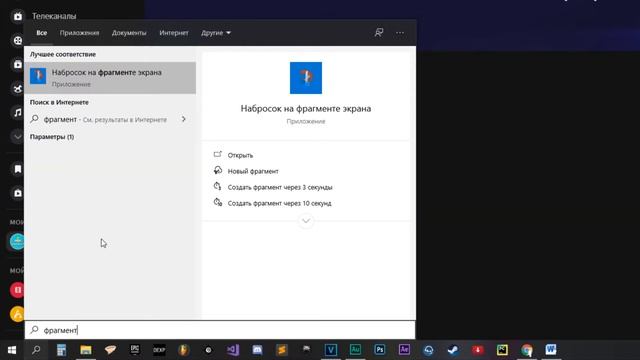Open Visual Studio from the taskbar
This screenshot has height=360, width=640.
pos(233,350)
